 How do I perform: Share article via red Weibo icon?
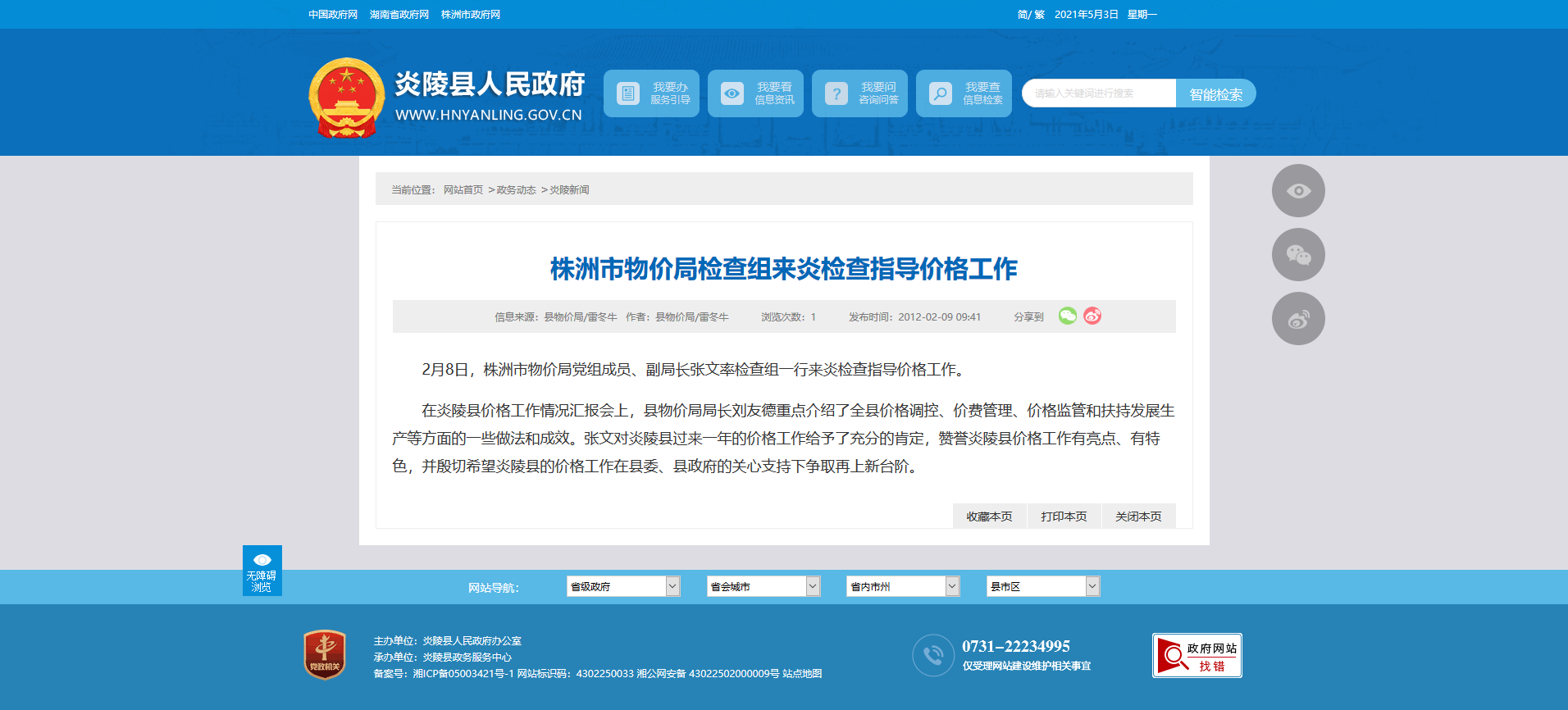click(x=1092, y=316)
